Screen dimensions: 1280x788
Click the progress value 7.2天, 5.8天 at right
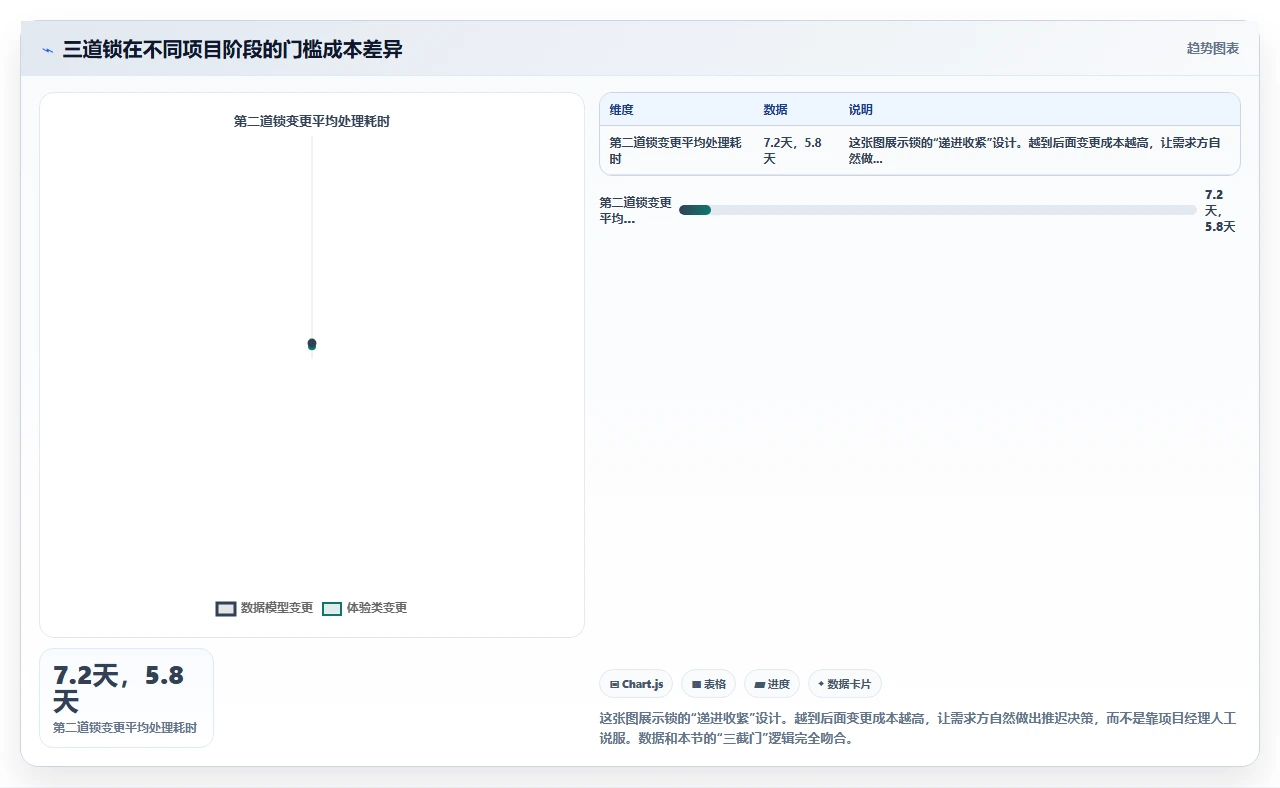pyautogui.click(x=1220, y=210)
